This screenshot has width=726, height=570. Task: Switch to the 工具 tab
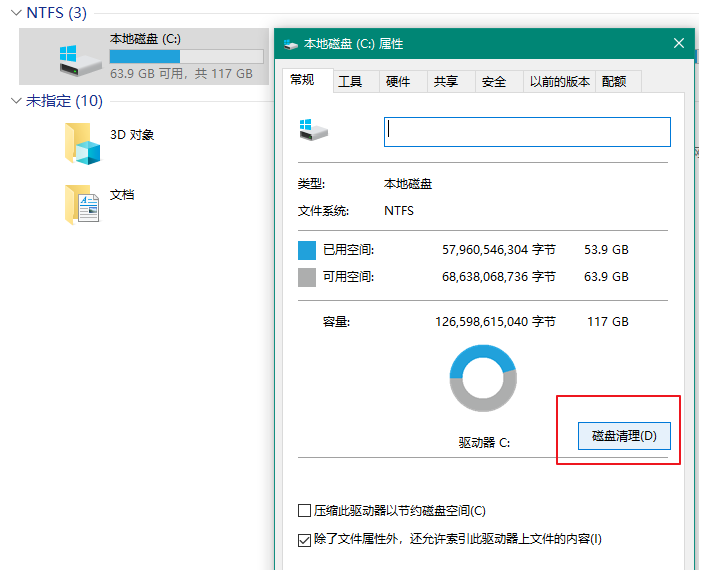click(x=356, y=82)
